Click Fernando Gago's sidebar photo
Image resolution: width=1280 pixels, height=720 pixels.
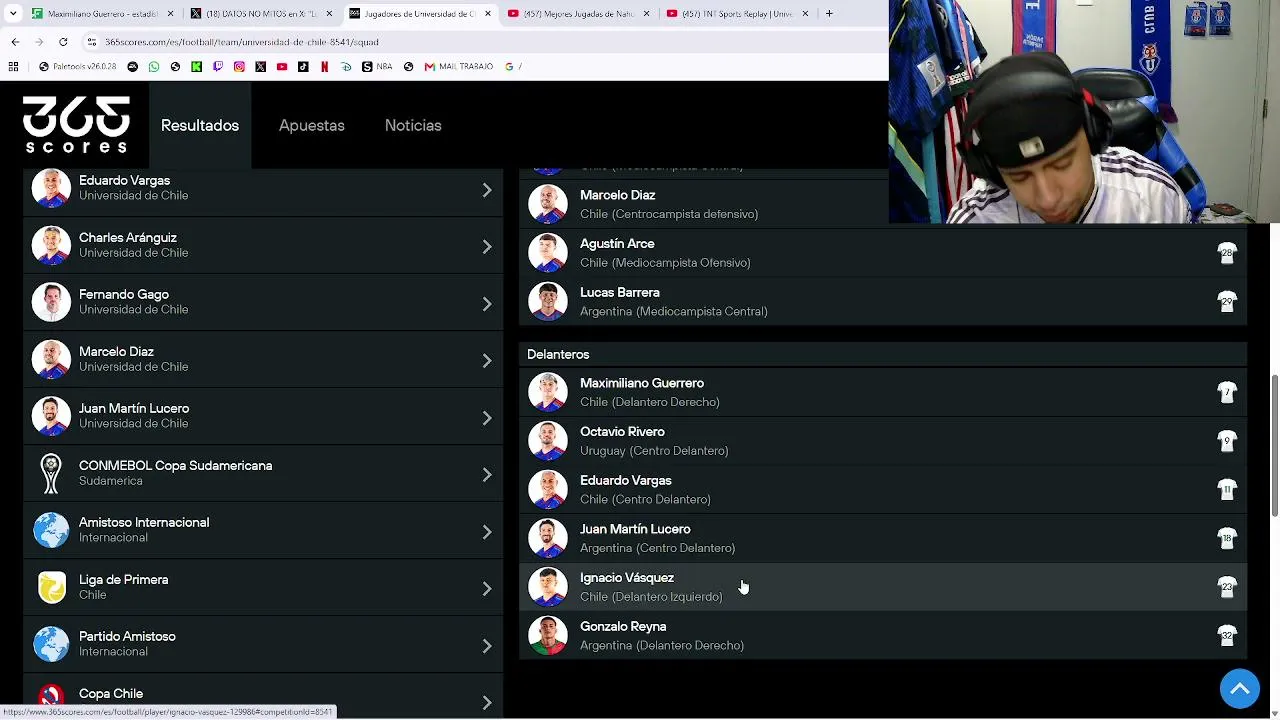51,302
